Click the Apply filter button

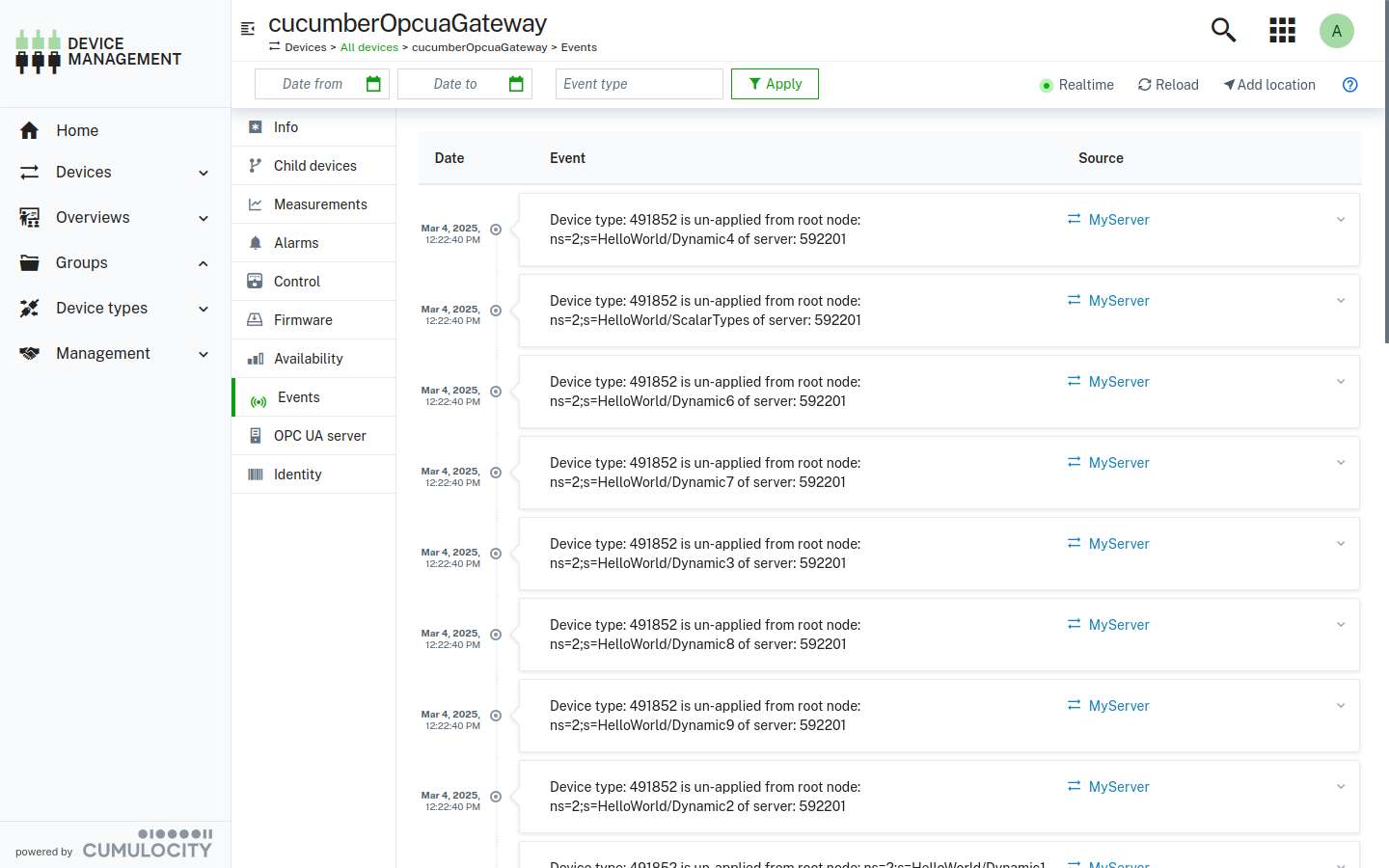coord(775,84)
